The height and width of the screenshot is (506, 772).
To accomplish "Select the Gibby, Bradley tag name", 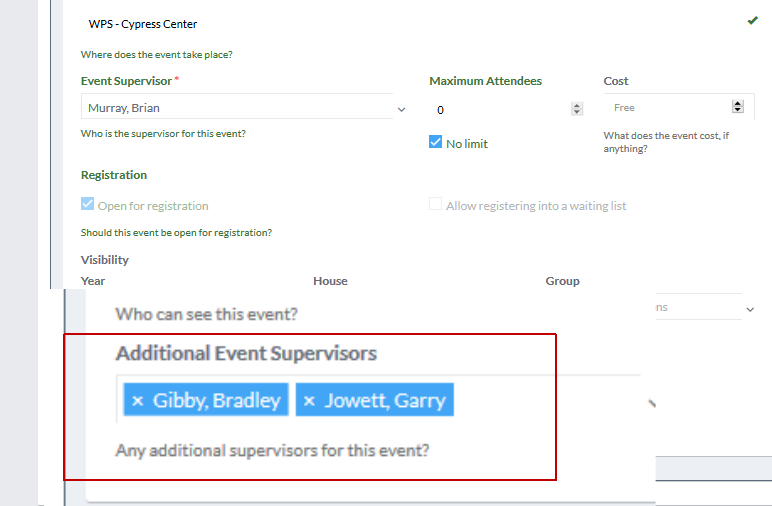I will (x=217, y=401).
